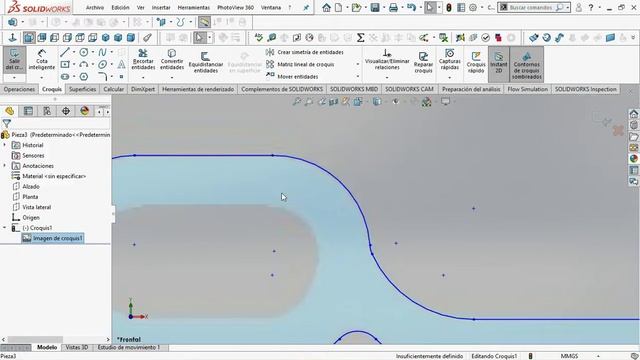Open the DisplayManager tab
This screenshot has height=360, width=640.
(84, 111)
